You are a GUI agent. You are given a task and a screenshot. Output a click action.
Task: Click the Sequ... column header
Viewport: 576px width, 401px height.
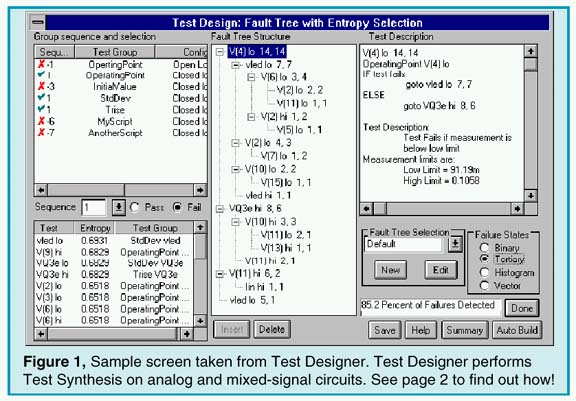[x=54, y=52]
